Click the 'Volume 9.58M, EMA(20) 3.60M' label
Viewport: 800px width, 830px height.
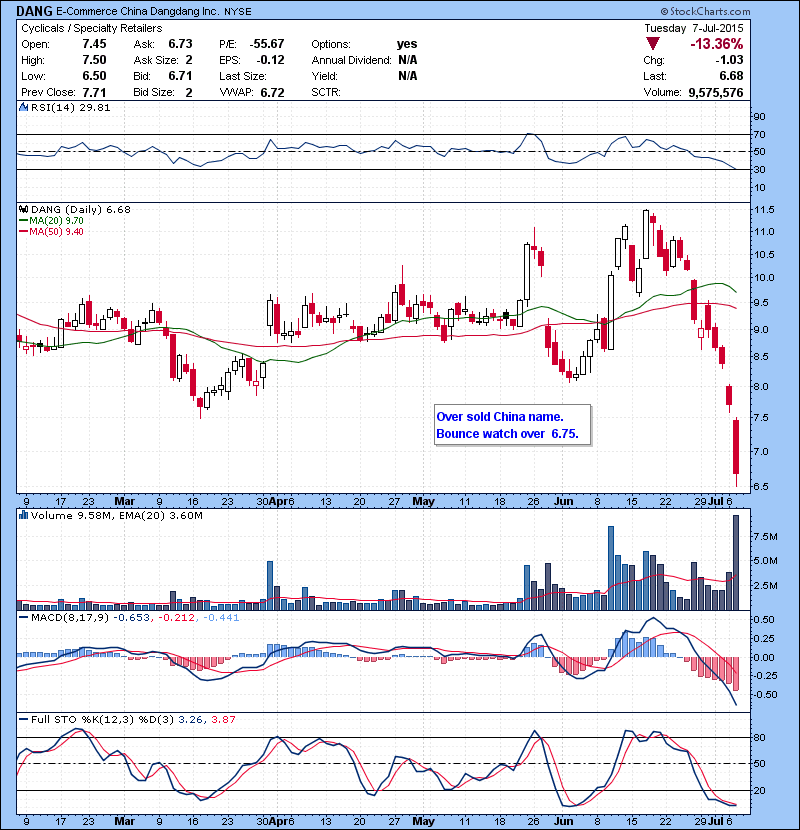tap(116, 515)
